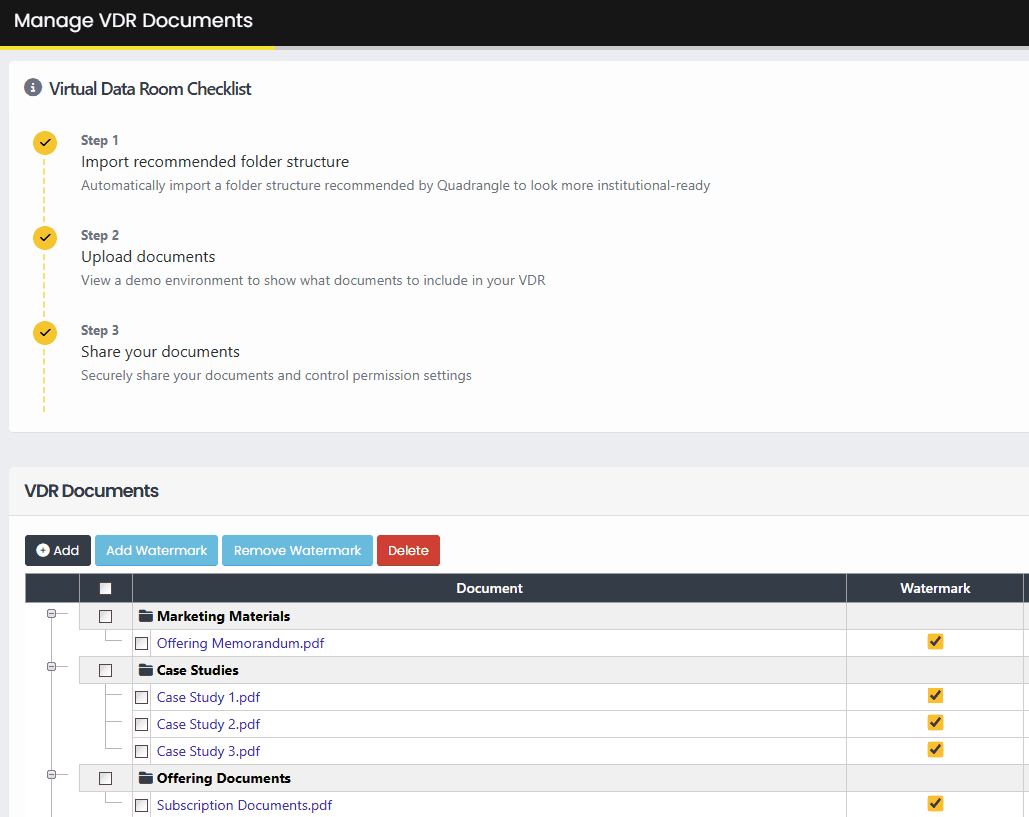This screenshot has height=817, width=1029.
Task: Click the Share your documents step title
Action: click(x=160, y=352)
